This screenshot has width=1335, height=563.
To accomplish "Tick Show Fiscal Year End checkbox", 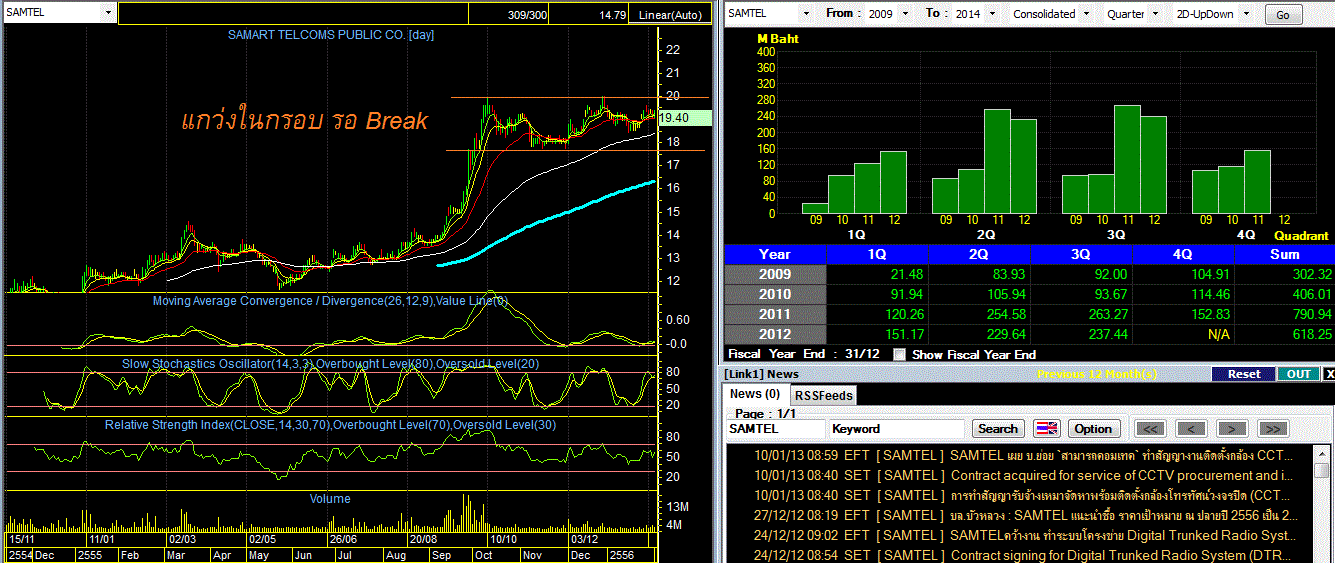I will pos(899,354).
